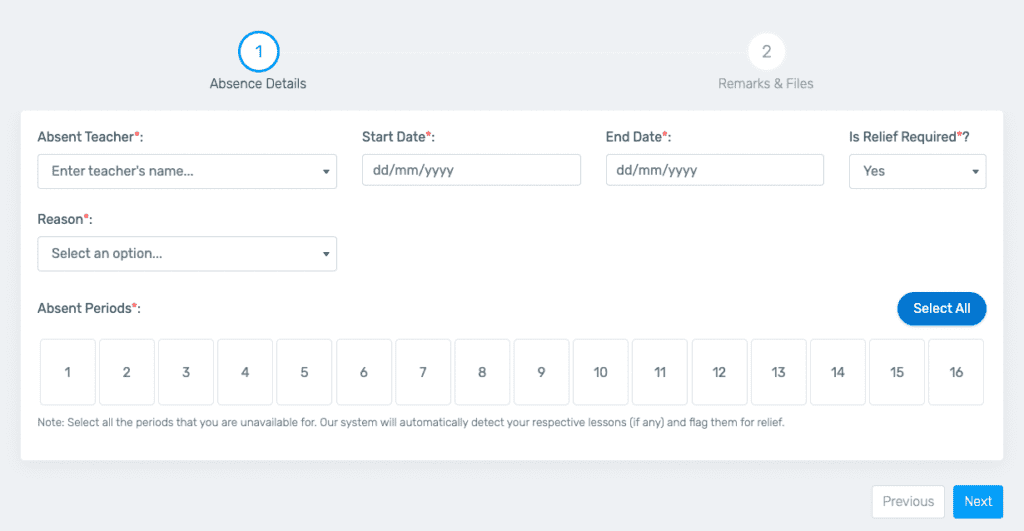This screenshot has height=531, width=1024.
Task: Click the Next button
Action: point(977,502)
